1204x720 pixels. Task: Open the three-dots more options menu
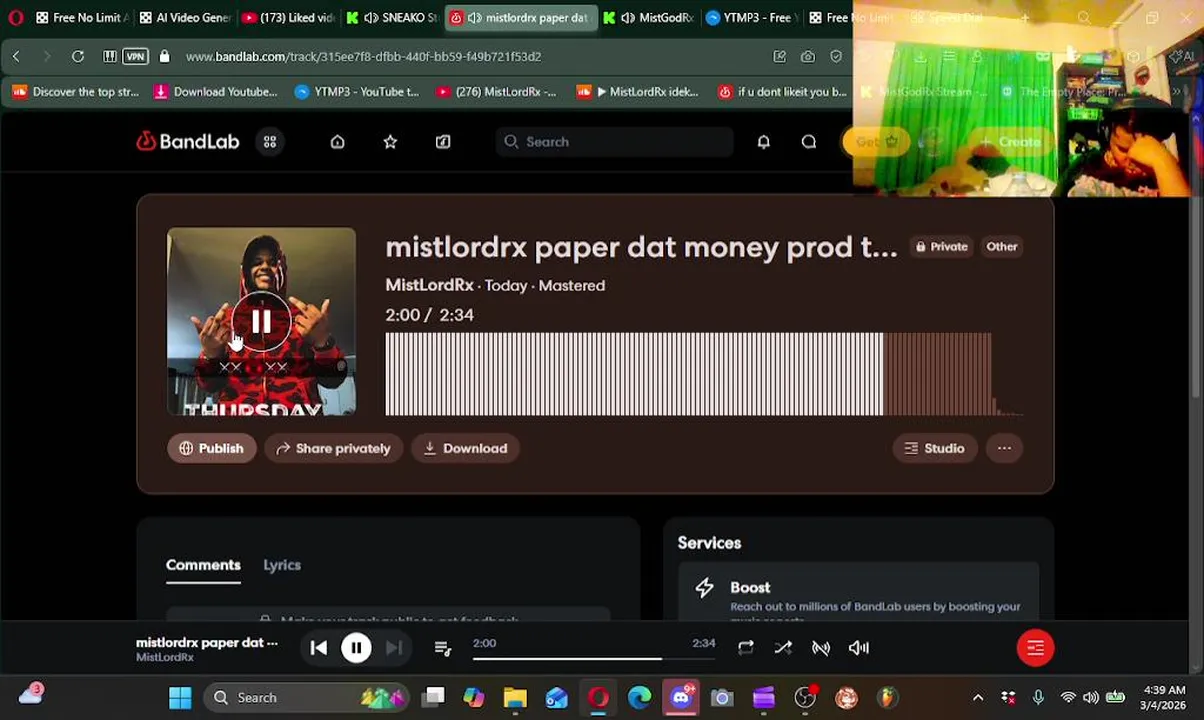1004,448
